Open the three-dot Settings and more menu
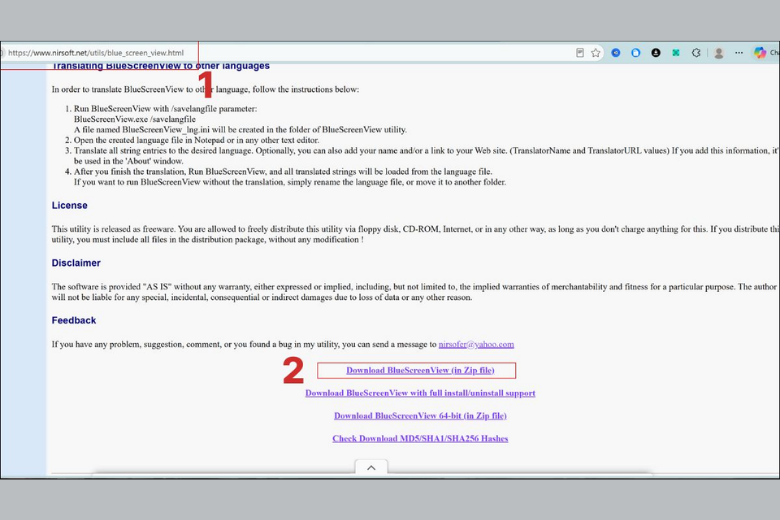The width and height of the screenshot is (780, 520). (739, 53)
